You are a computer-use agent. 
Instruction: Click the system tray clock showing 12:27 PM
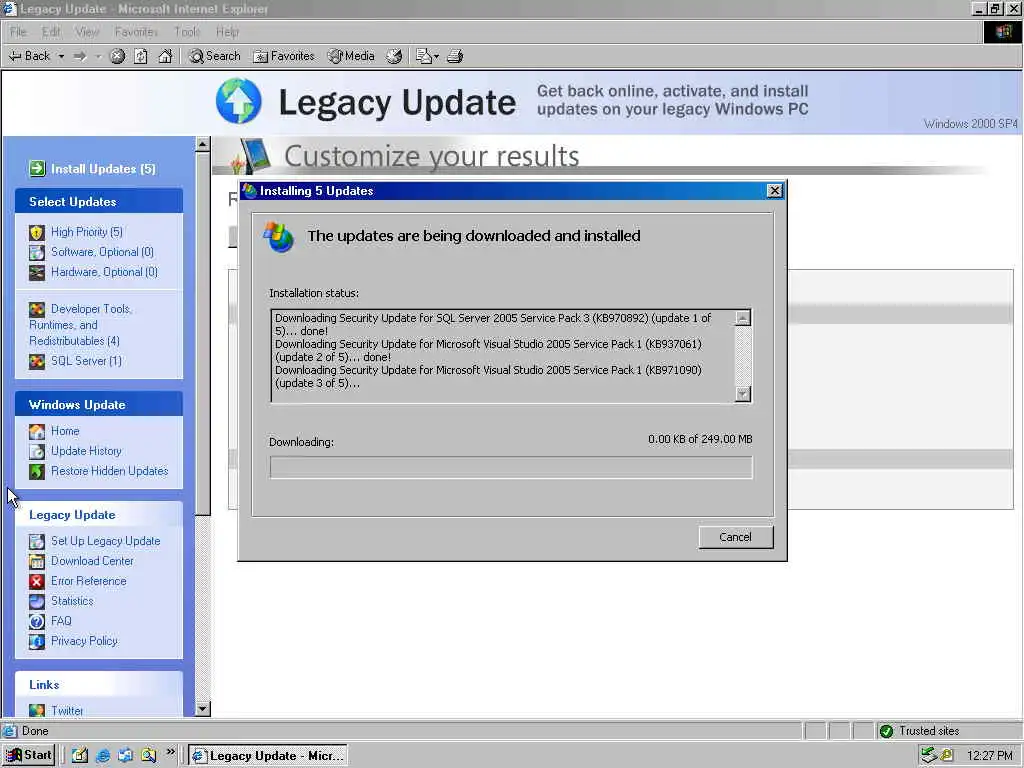tap(989, 756)
